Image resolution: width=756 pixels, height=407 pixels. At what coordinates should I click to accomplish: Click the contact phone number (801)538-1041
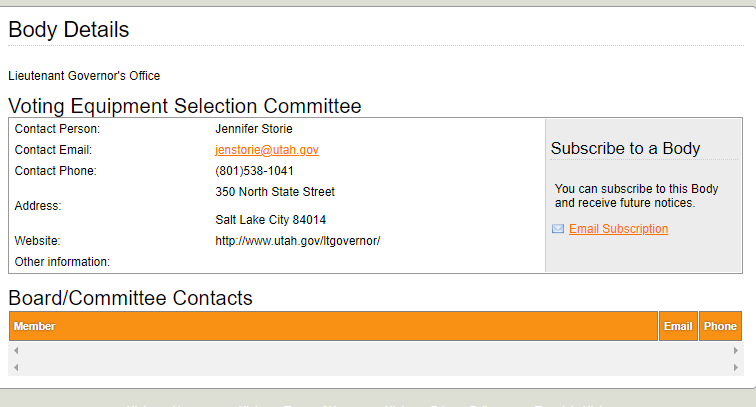(254, 171)
